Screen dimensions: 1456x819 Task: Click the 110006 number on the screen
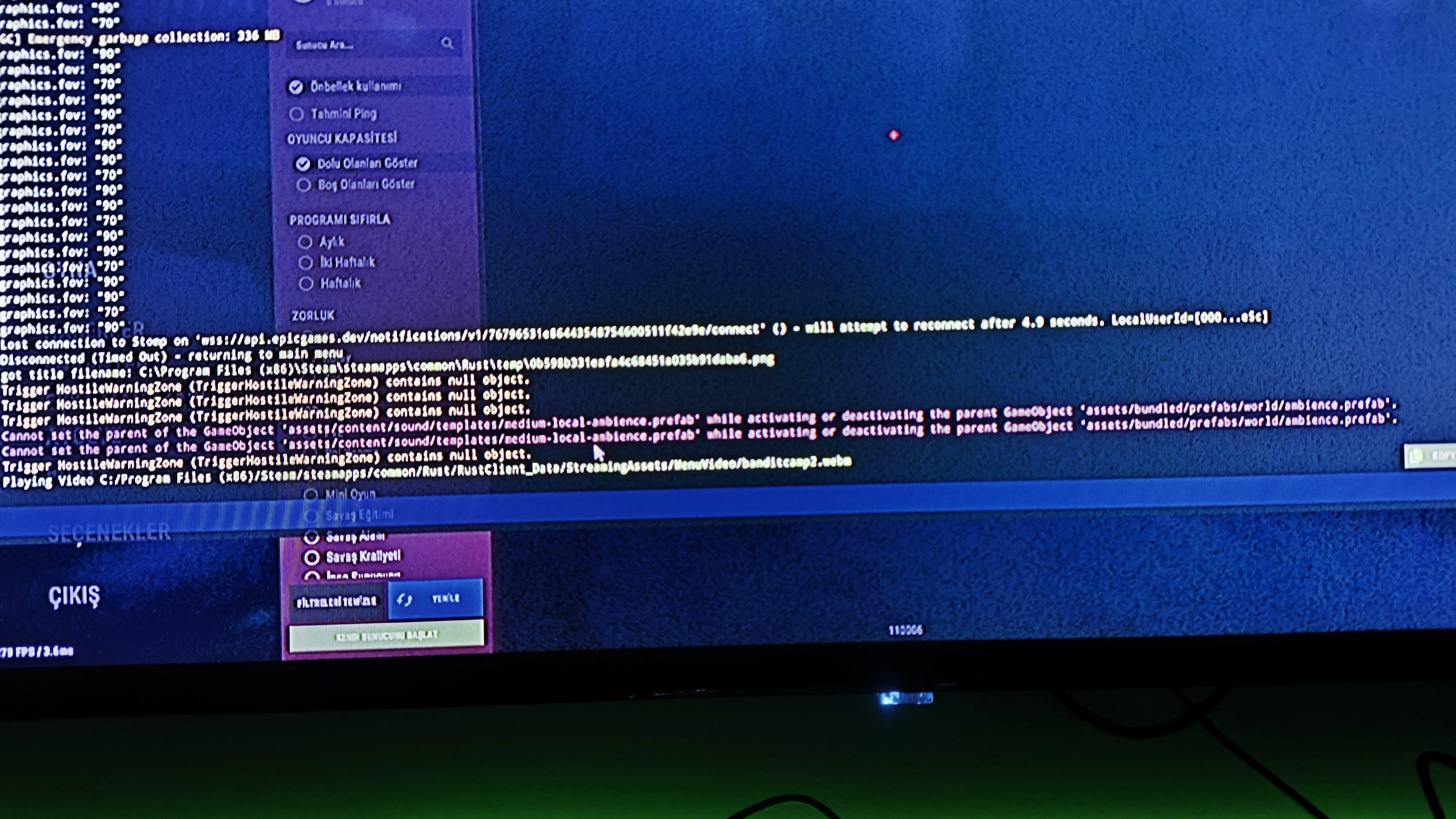tap(905, 630)
